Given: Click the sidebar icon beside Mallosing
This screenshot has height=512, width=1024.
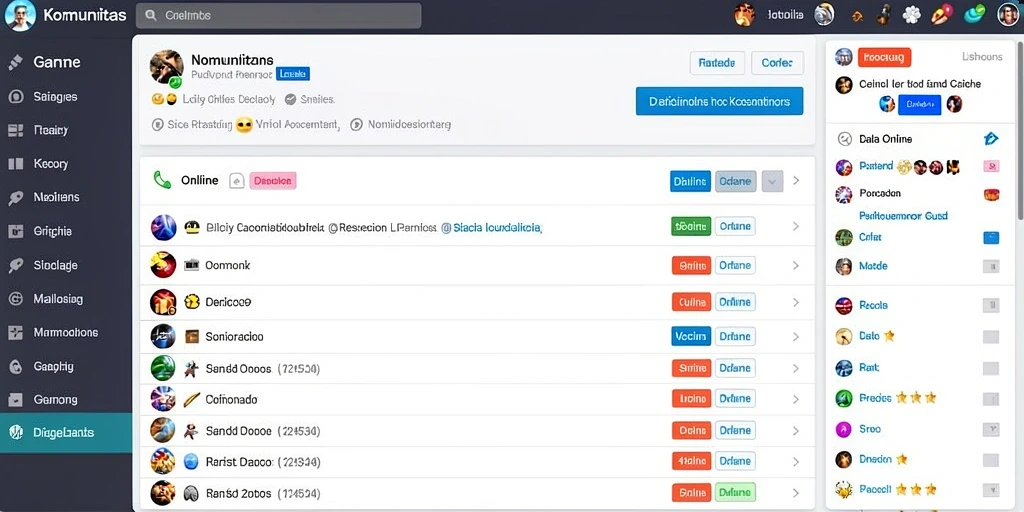Looking at the screenshot, I should click(16, 299).
